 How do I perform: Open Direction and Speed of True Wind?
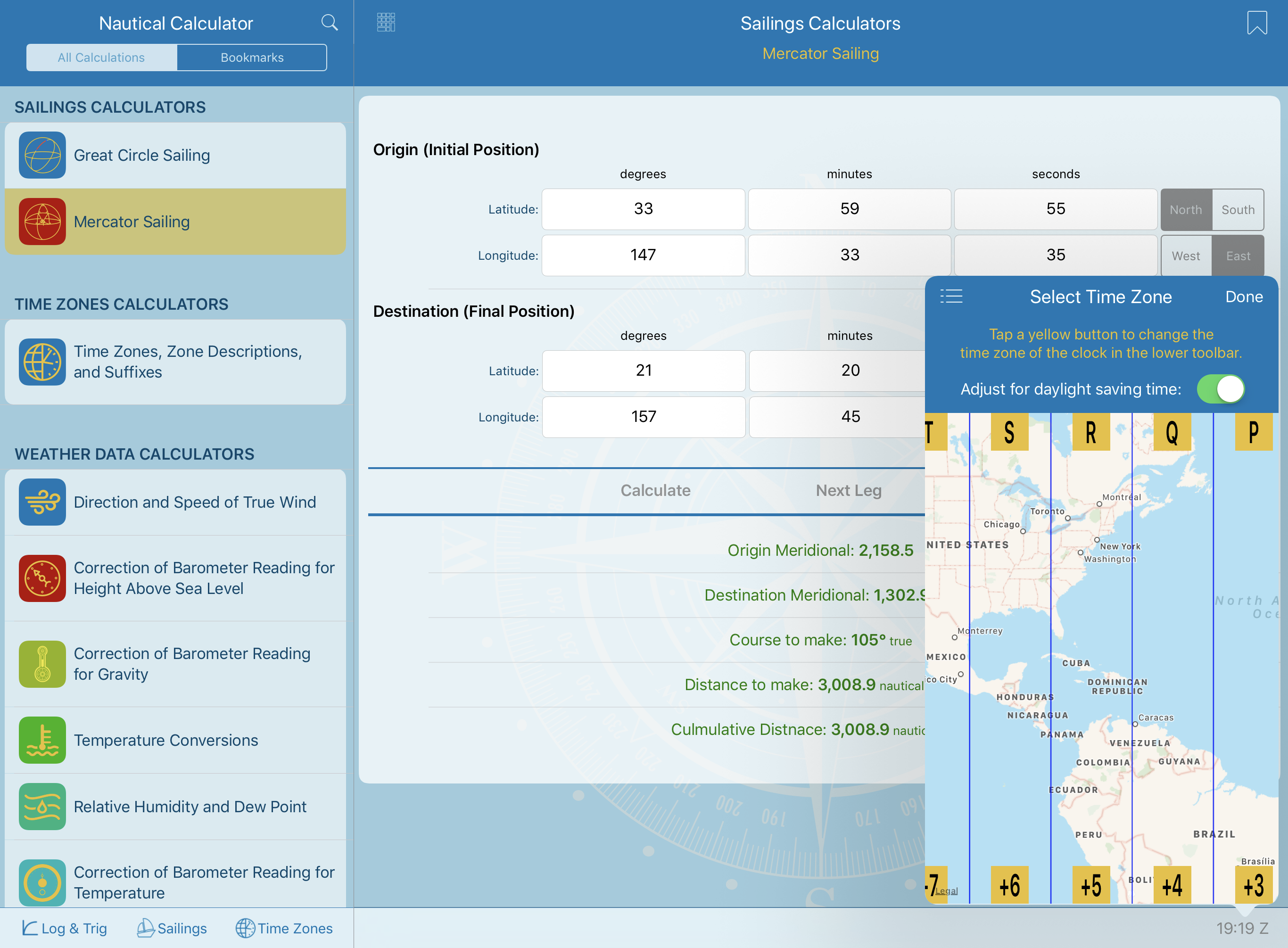point(175,502)
